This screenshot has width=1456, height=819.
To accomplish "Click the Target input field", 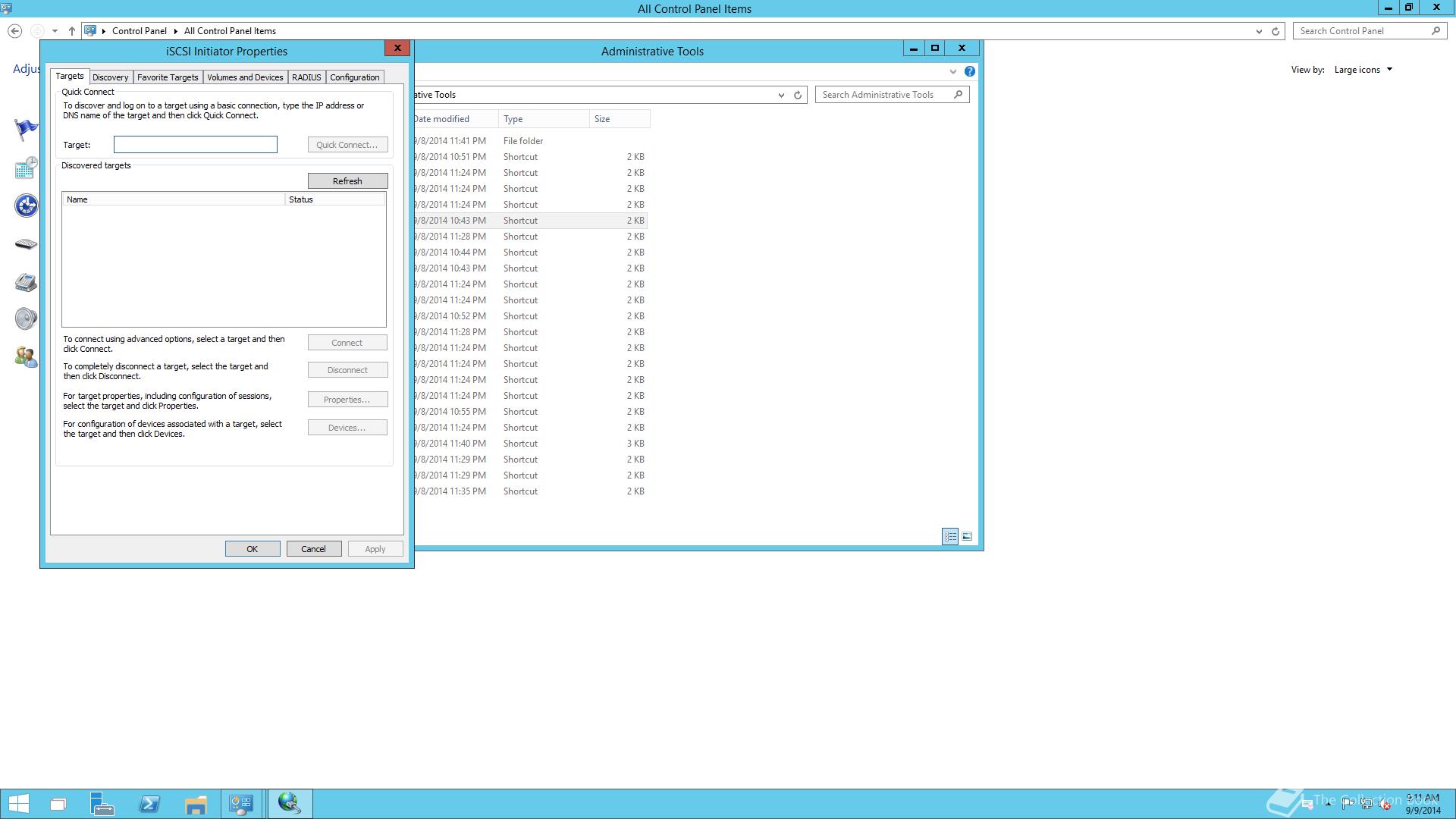I will [x=196, y=145].
